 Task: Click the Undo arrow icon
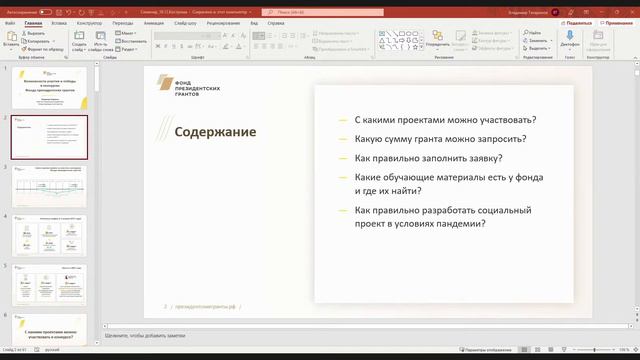click(69, 12)
